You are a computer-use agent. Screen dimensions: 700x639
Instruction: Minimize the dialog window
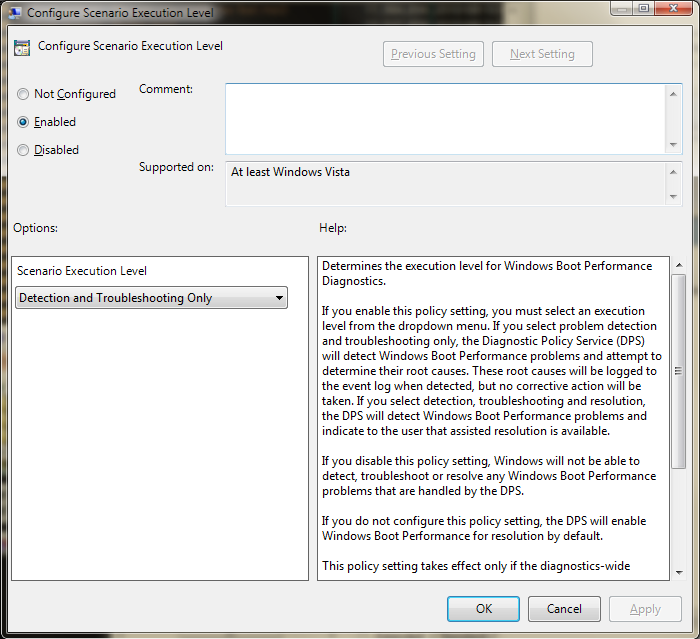(622, 8)
